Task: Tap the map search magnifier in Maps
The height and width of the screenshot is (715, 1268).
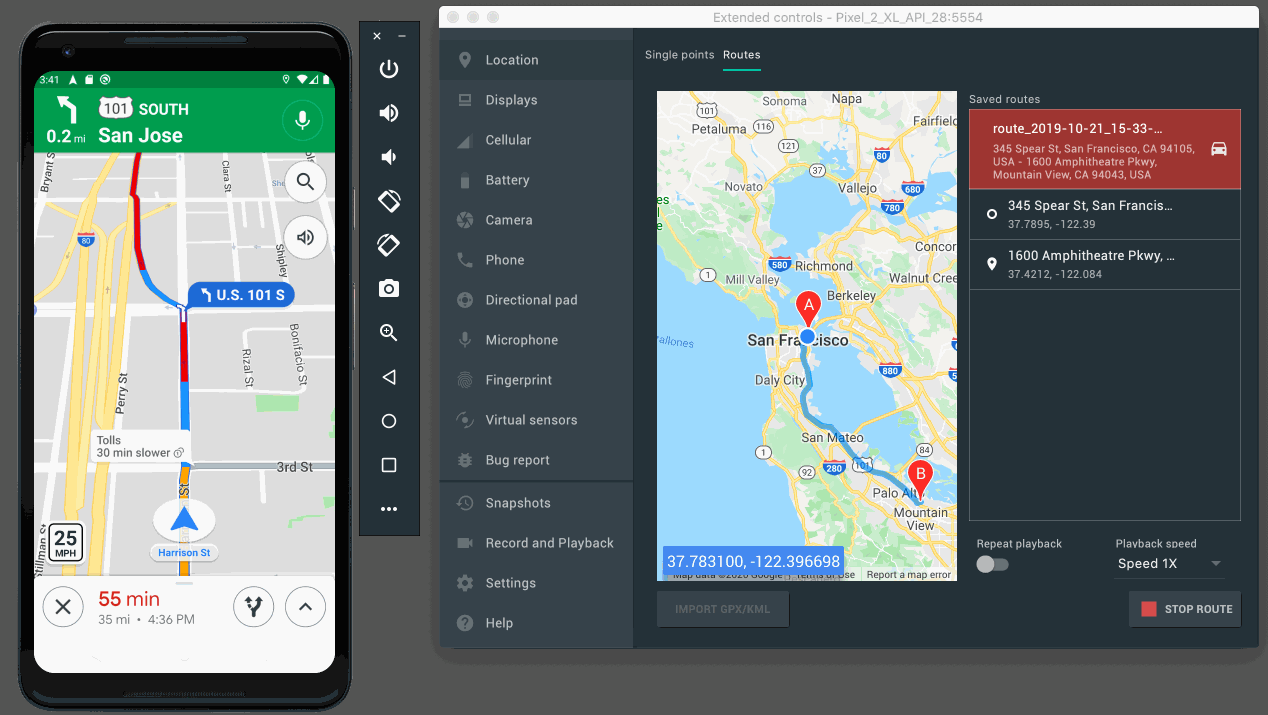Action: click(x=305, y=181)
